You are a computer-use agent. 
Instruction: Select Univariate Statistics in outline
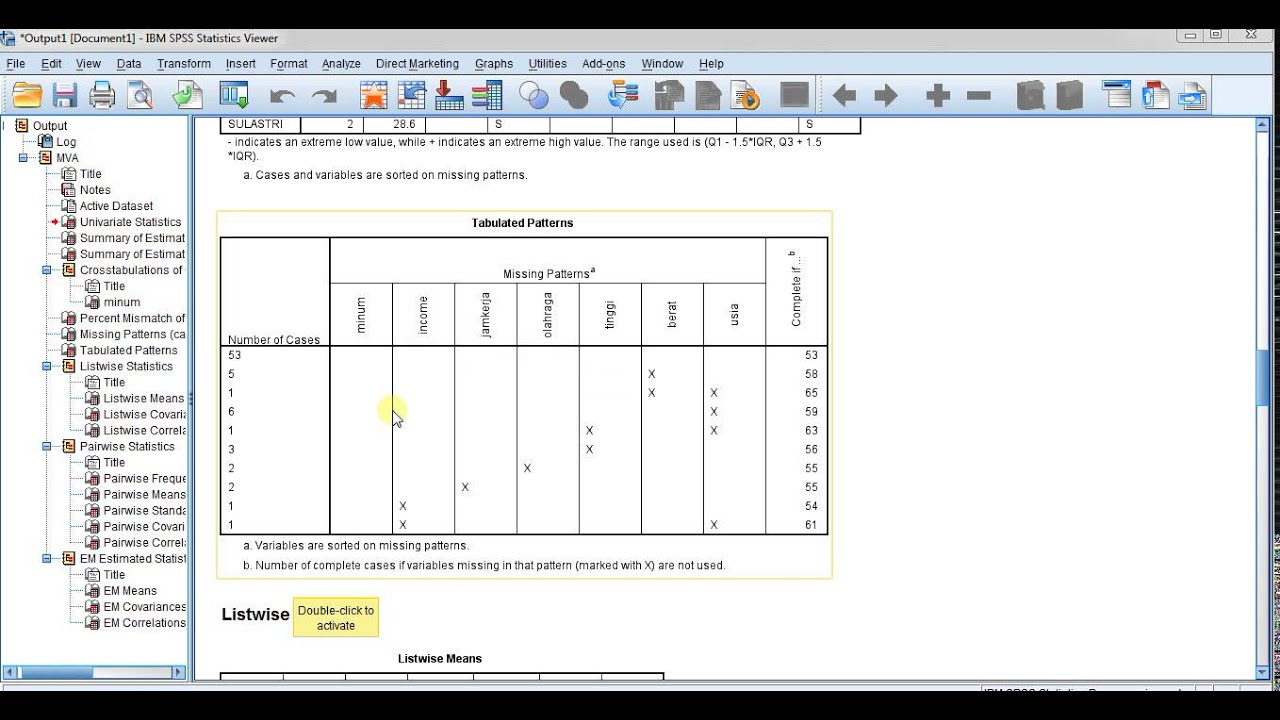pos(130,222)
